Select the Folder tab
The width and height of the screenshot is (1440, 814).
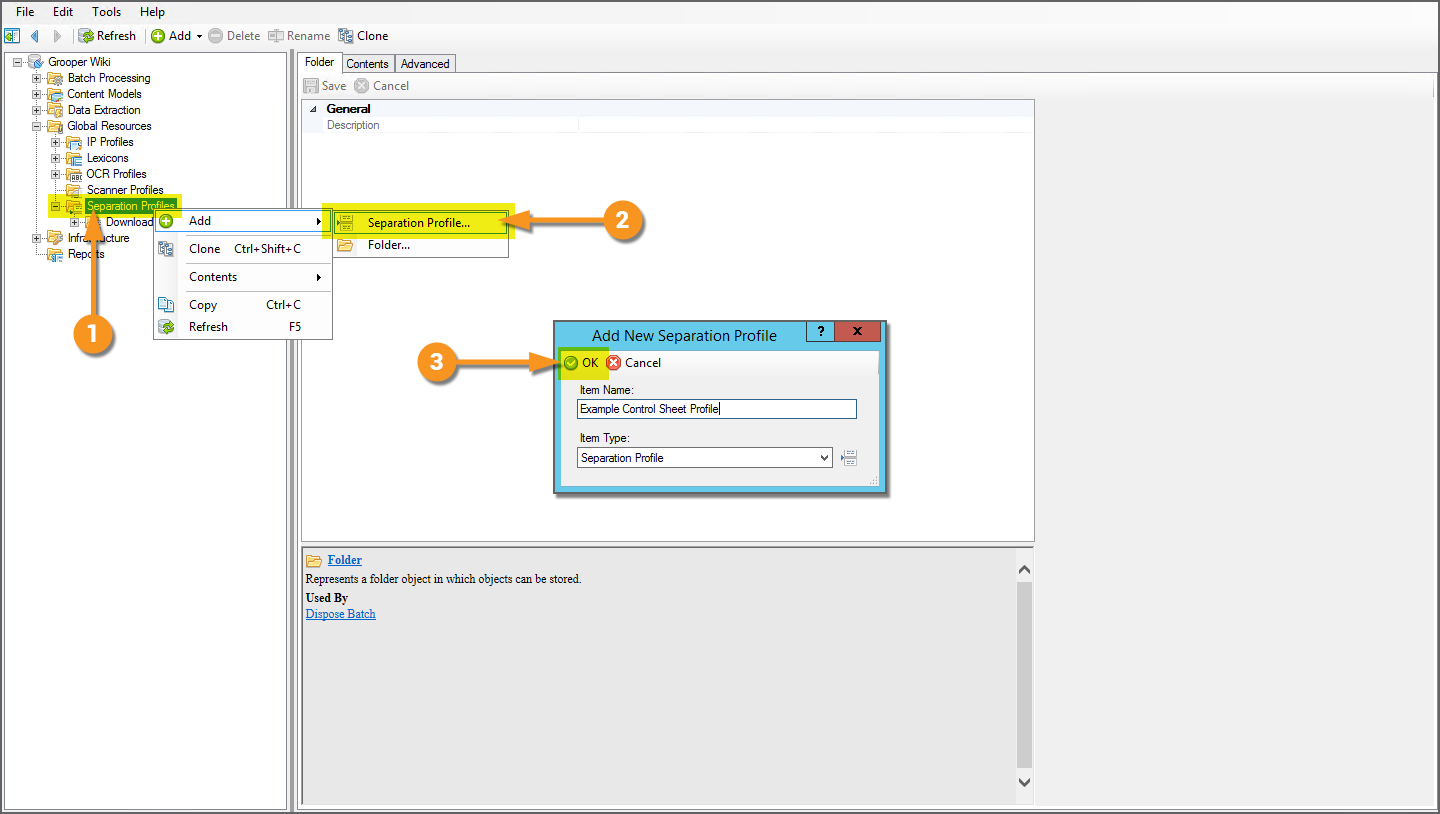click(x=320, y=62)
